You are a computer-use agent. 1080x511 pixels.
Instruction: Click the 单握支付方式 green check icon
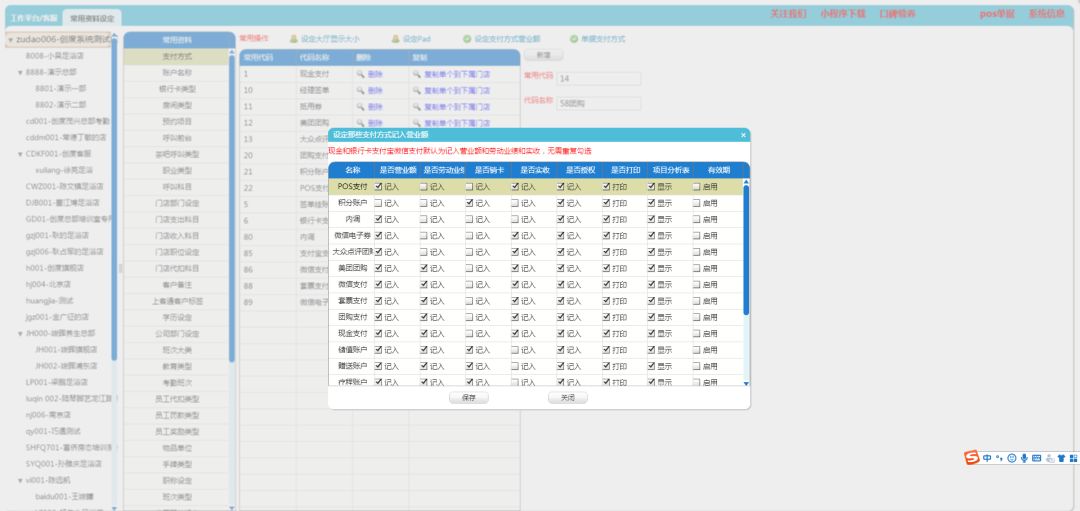click(573, 39)
